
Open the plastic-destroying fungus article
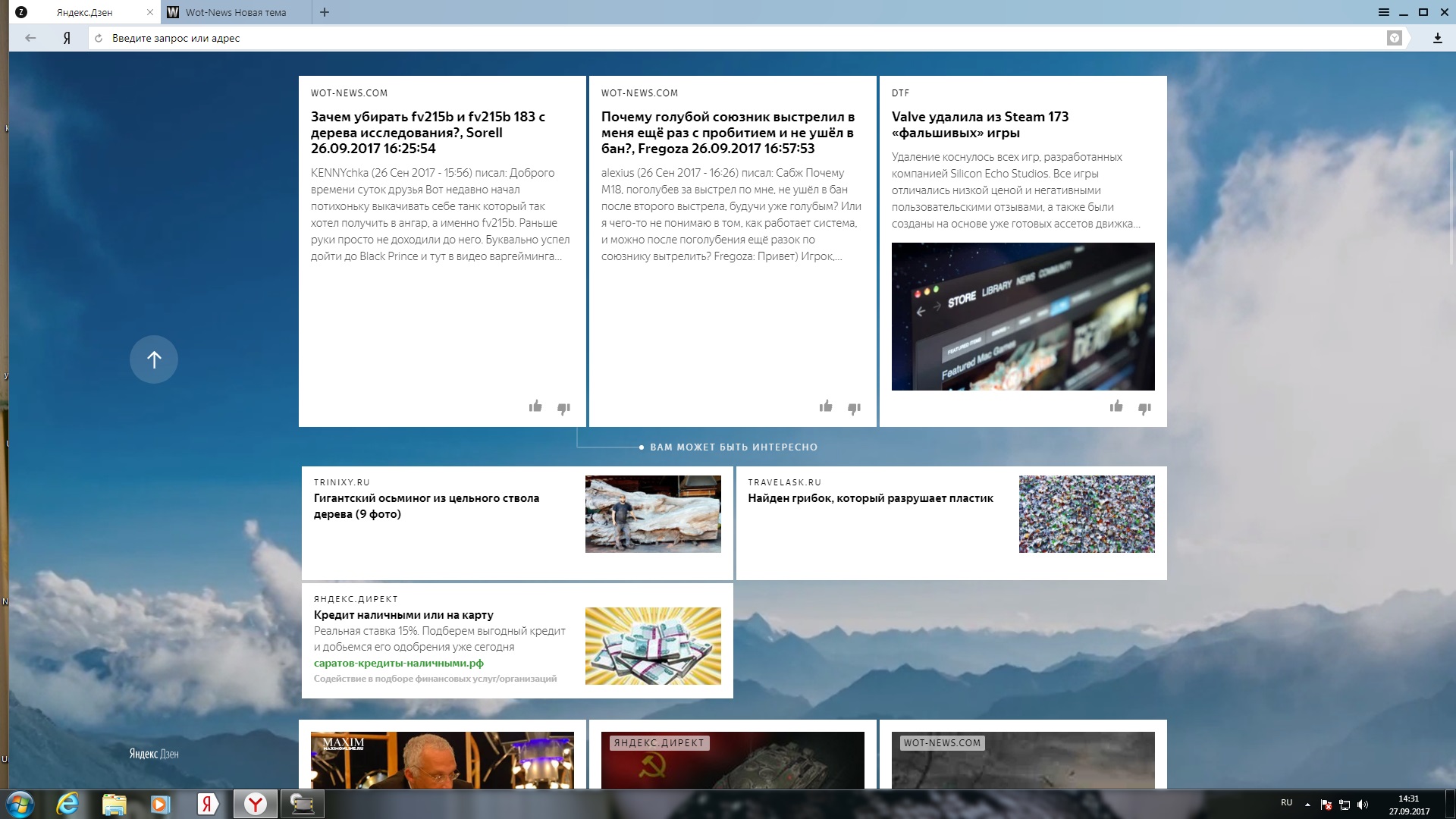(x=870, y=498)
